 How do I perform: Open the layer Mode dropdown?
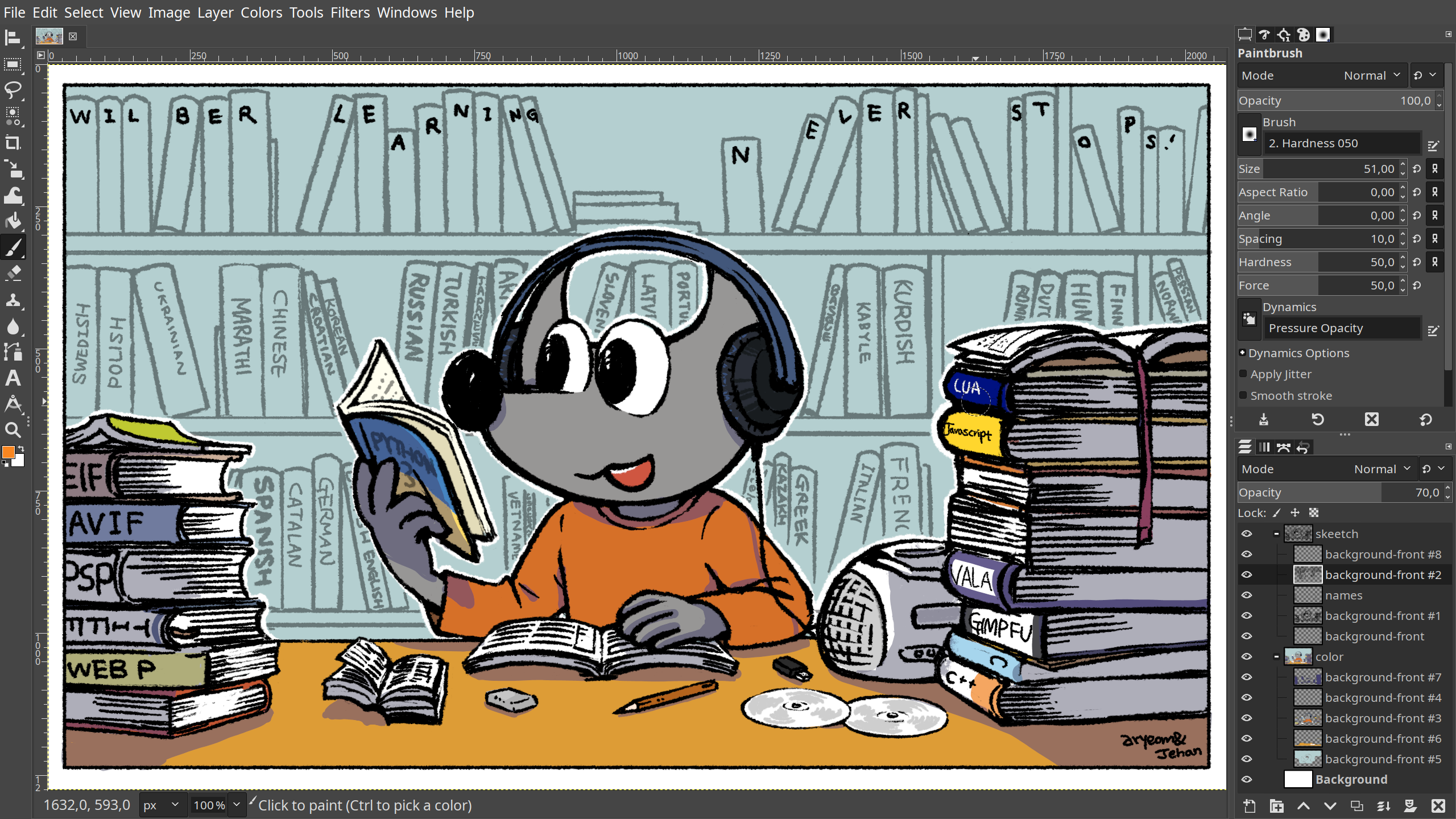pyautogui.click(x=1327, y=469)
